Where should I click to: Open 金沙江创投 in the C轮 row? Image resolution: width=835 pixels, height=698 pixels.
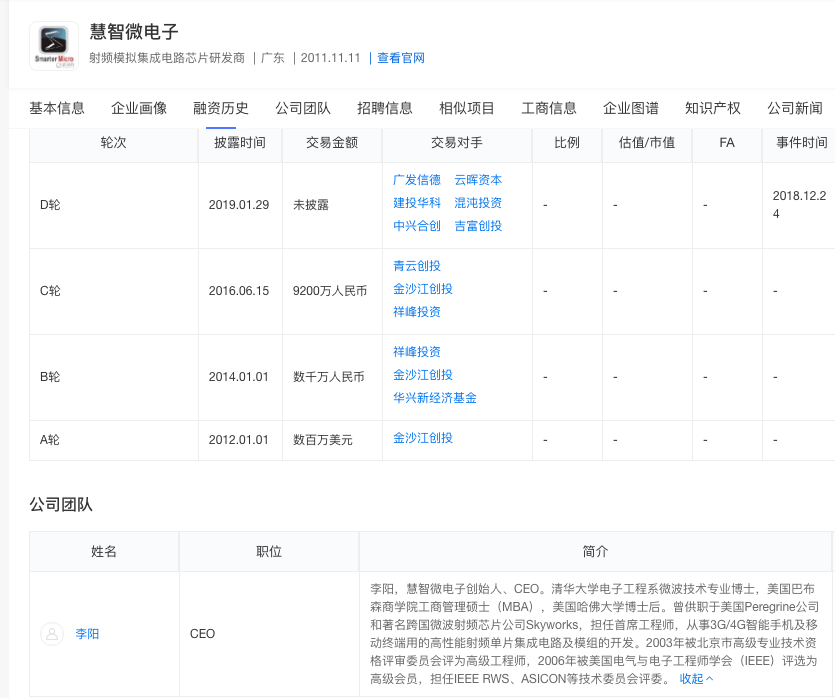[423, 289]
